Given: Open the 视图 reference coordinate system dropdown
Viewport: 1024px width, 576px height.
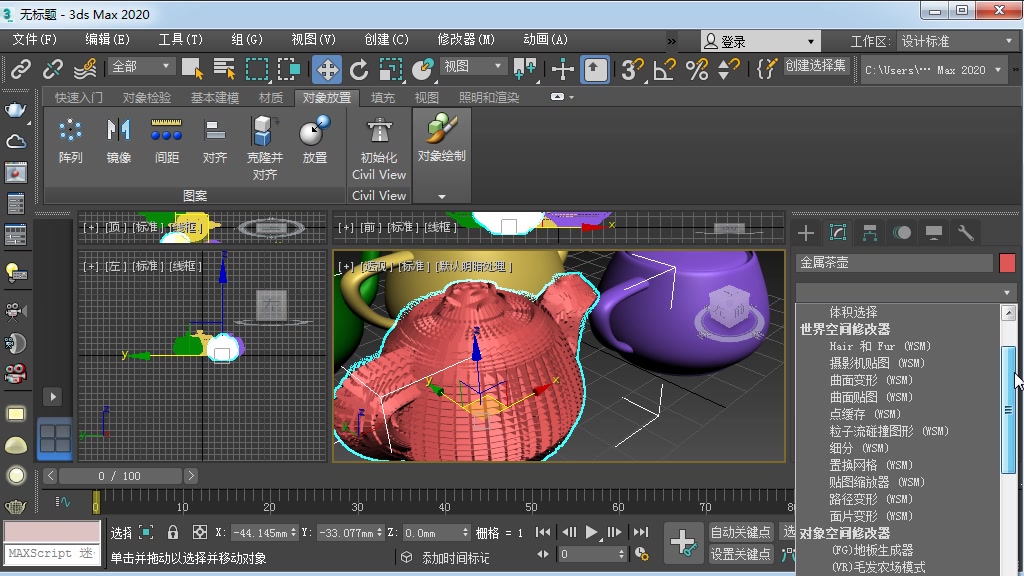Looking at the screenshot, I should [470, 66].
